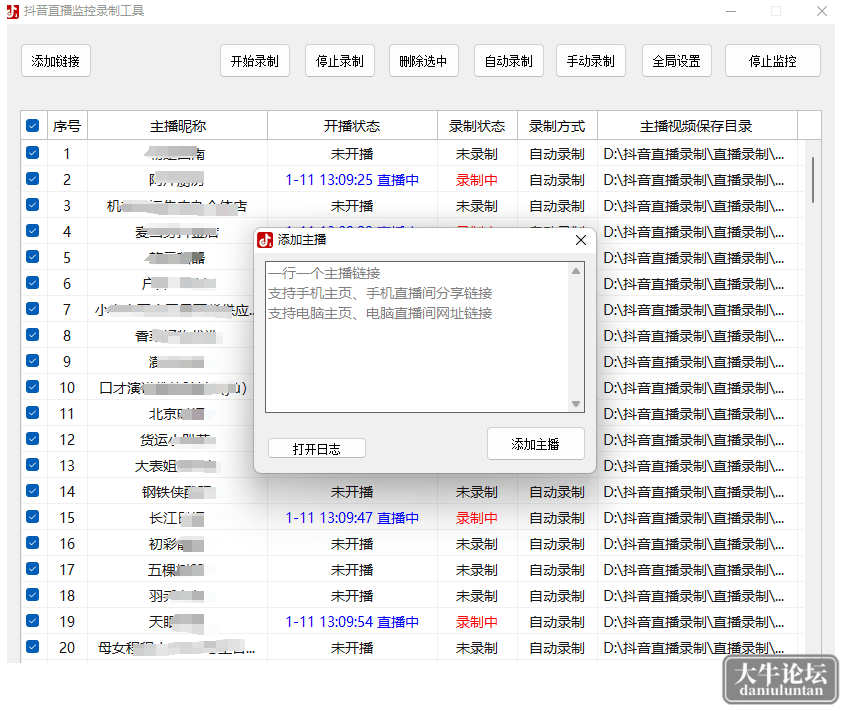Click the 添加主播 dialog TikTok icon
This screenshot has width=846, height=711.
265,240
